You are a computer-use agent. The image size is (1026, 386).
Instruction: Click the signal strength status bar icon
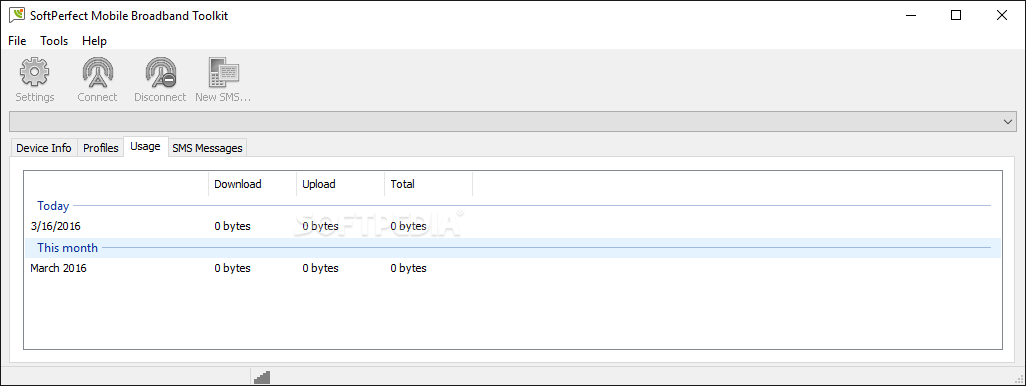262,377
